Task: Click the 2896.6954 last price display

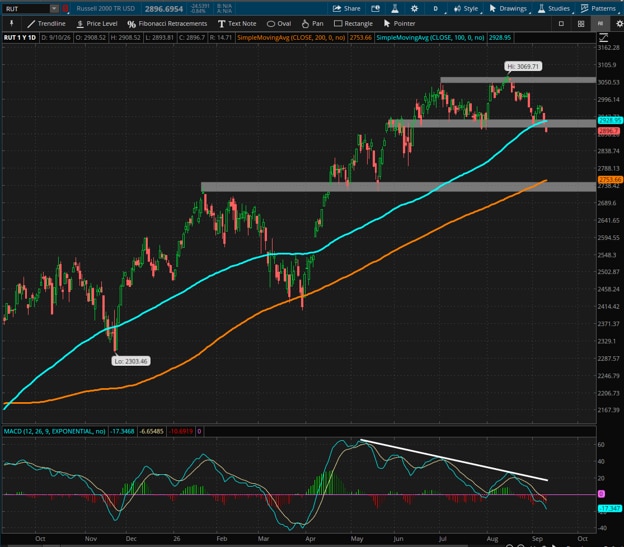Action: pos(164,9)
